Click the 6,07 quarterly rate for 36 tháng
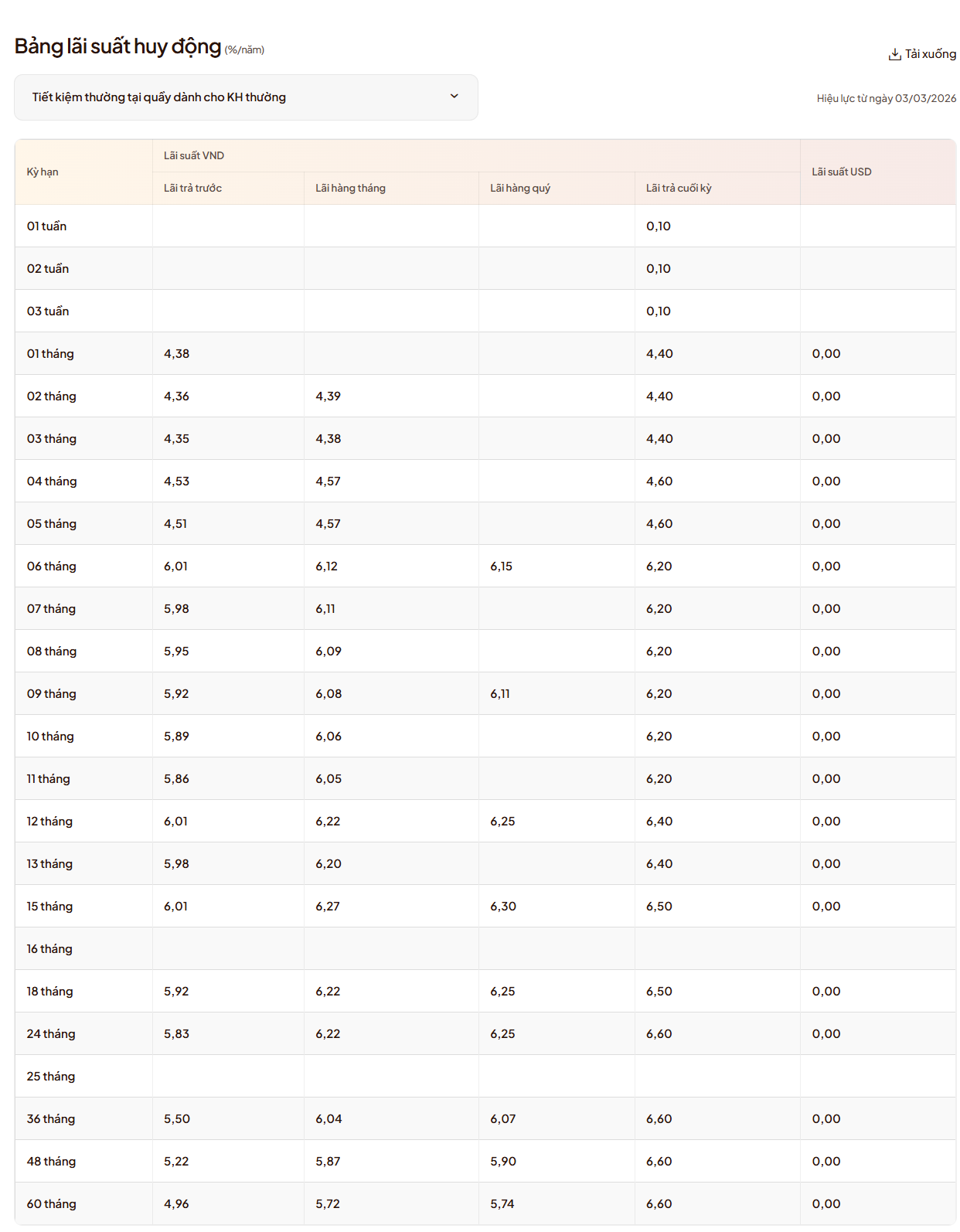 (x=502, y=1119)
